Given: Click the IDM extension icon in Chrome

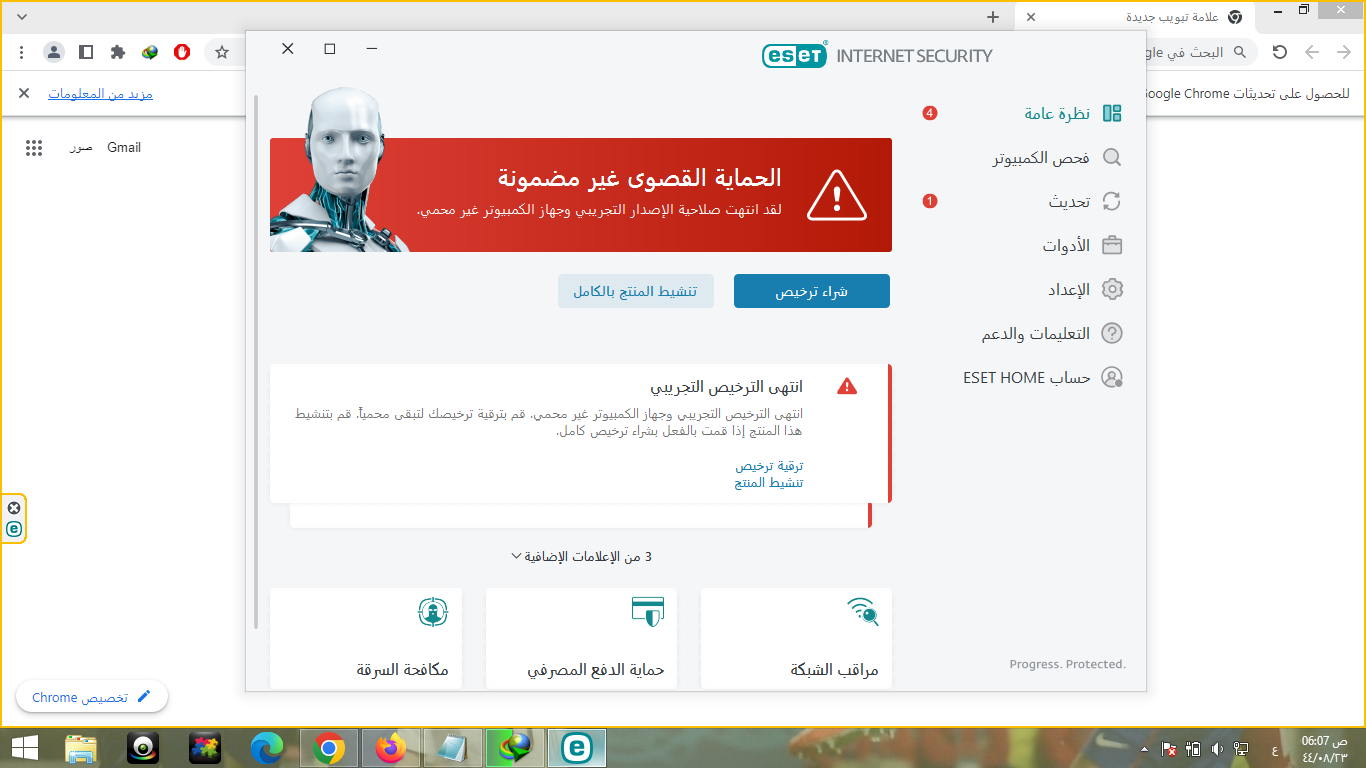Looking at the screenshot, I should (x=150, y=52).
